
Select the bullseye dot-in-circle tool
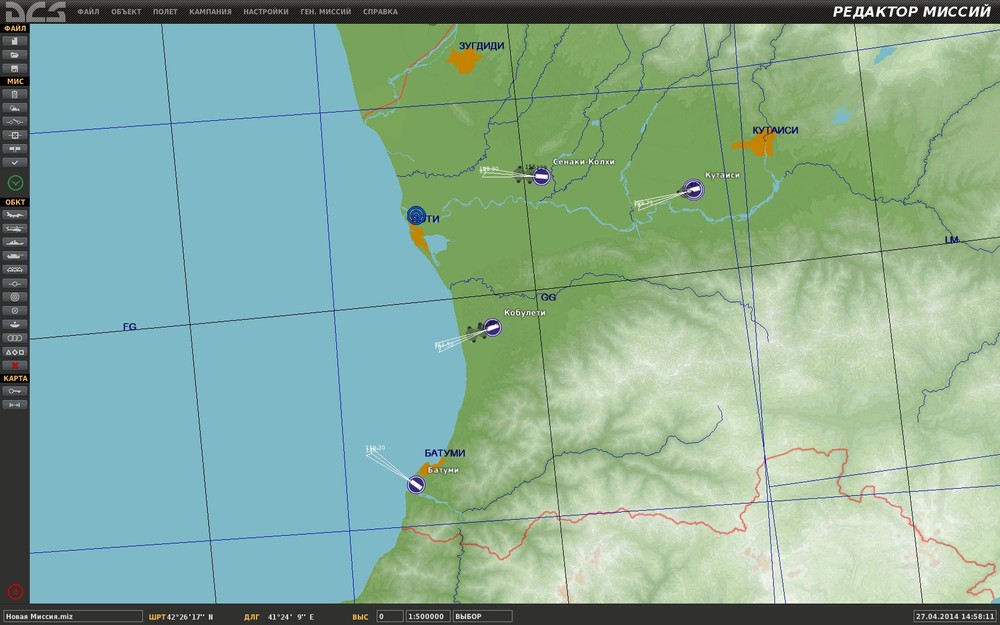15,311
